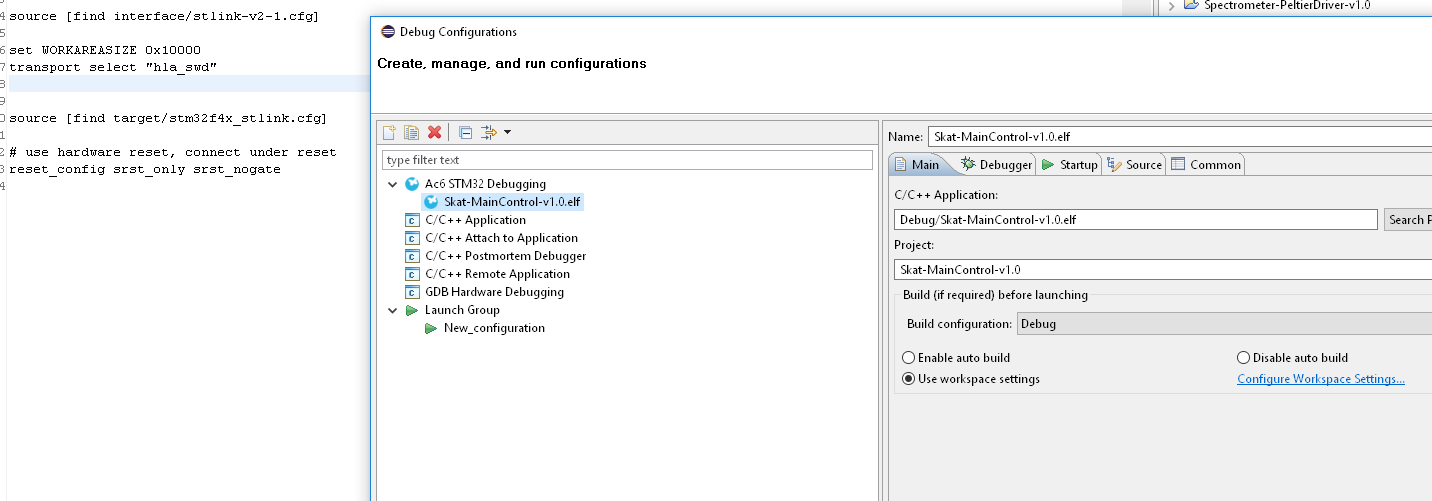Viewport: 1432px width, 501px height.
Task: Select New_configuration under Launch Group
Action: (494, 328)
